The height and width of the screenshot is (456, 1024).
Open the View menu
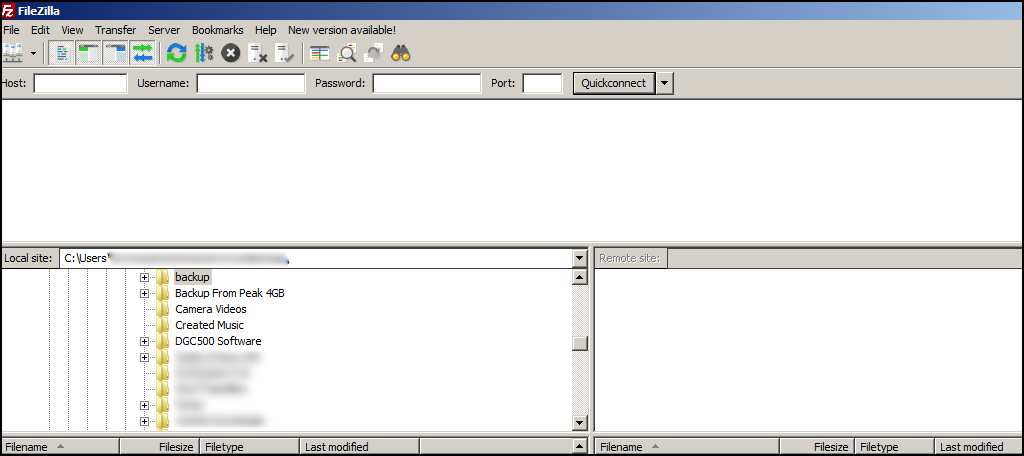tap(72, 30)
